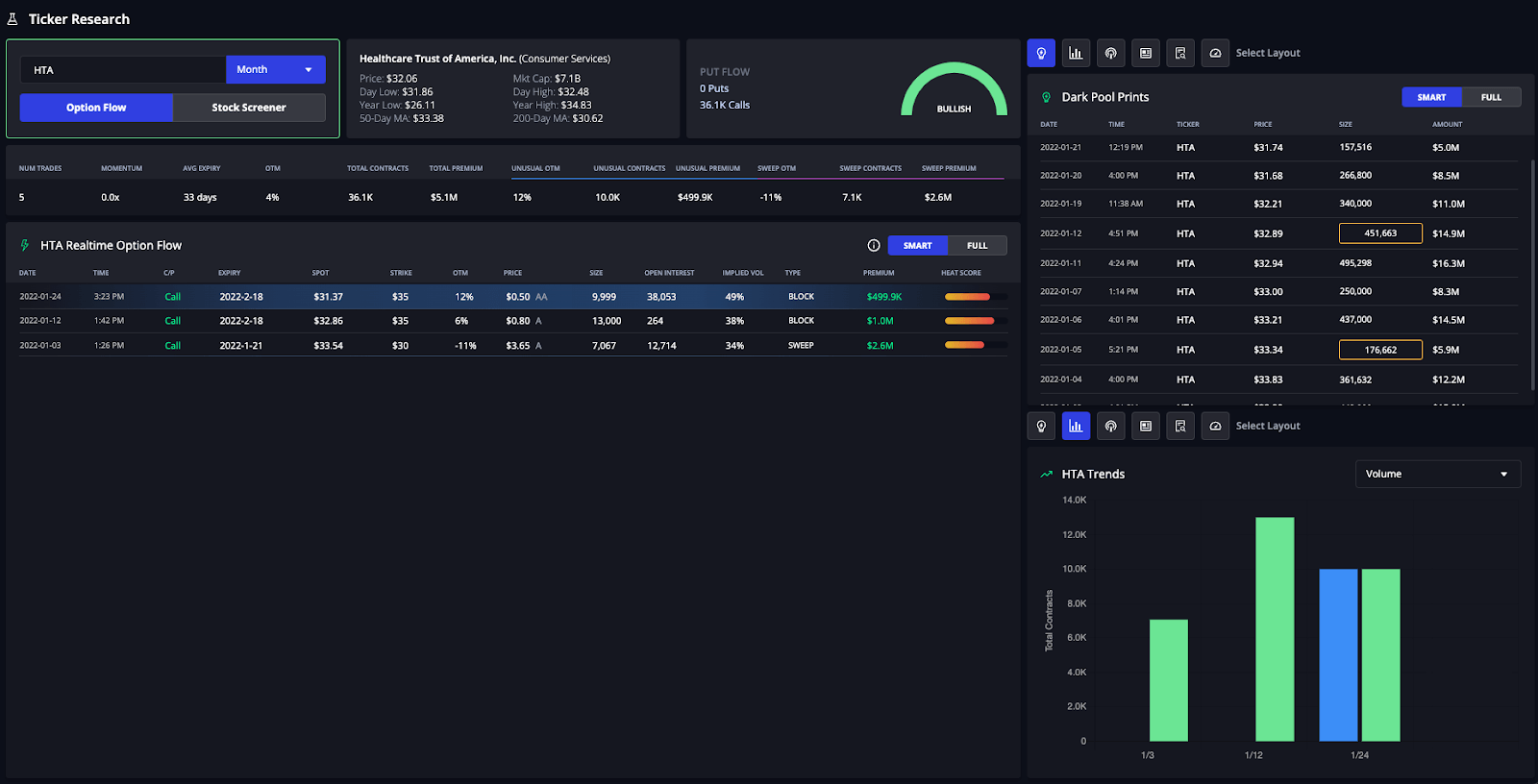Select the news layout icon in top toolbar
Image resolution: width=1538 pixels, height=784 pixels.
(1146, 53)
